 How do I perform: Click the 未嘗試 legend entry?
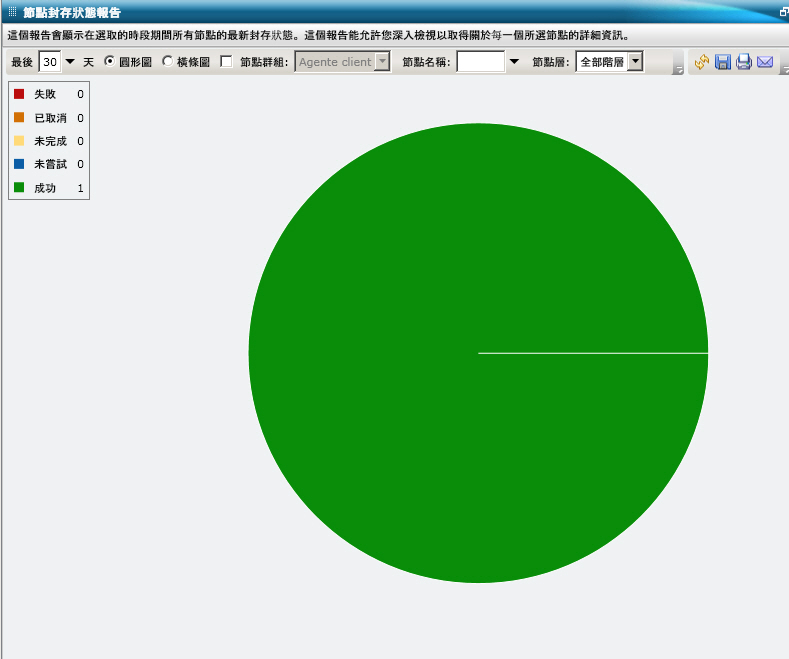coord(49,164)
